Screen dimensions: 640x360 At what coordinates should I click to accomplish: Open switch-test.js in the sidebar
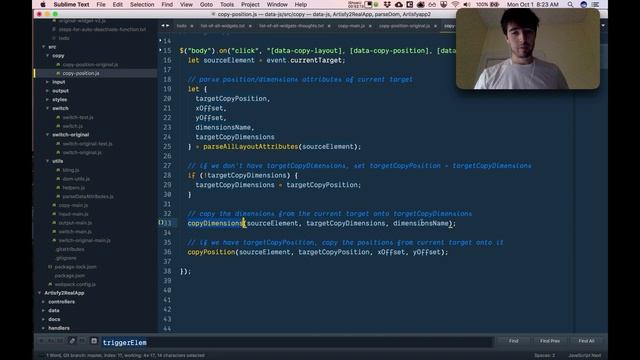point(78,117)
